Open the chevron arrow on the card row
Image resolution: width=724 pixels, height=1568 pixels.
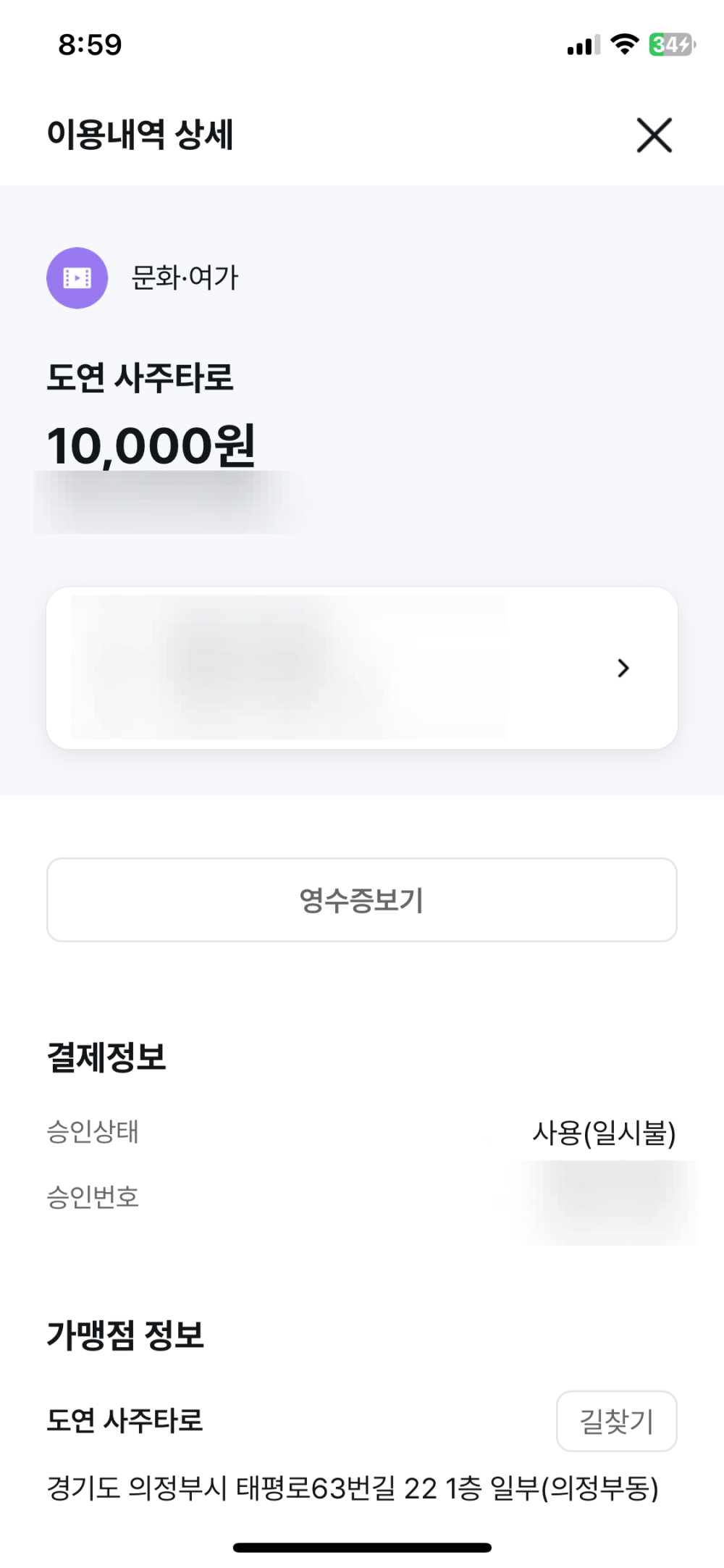pyautogui.click(x=623, y=668)
